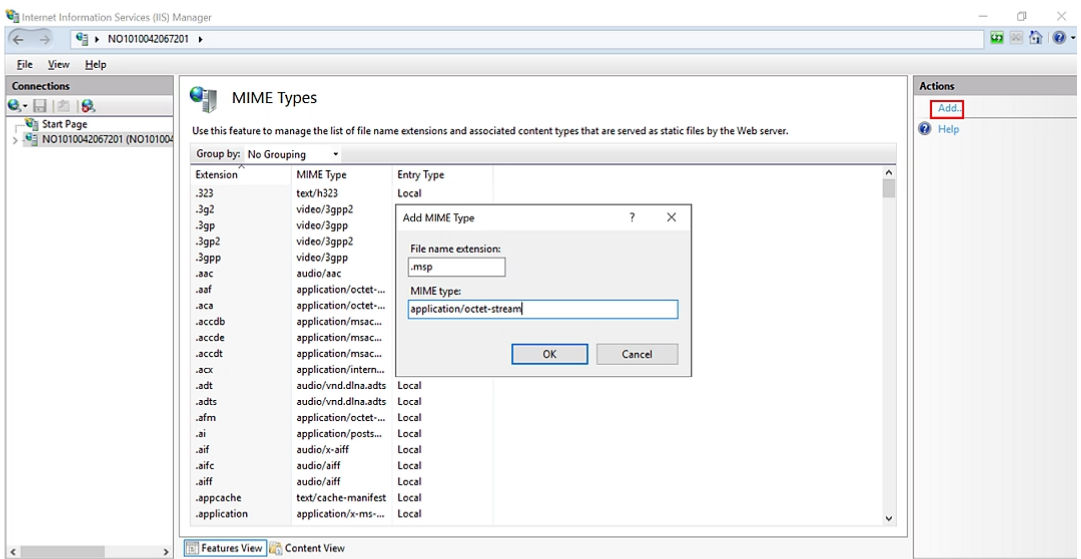Switch to the Features View tab
This screenshot has height=559, width=1081.
point(225,548)
